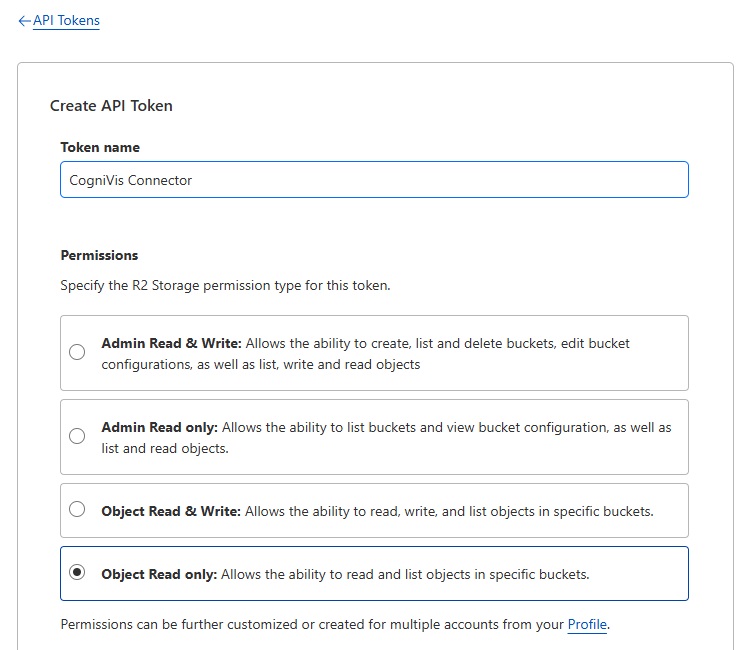Enable the Object Read & Write radio button

click(77, 509)
